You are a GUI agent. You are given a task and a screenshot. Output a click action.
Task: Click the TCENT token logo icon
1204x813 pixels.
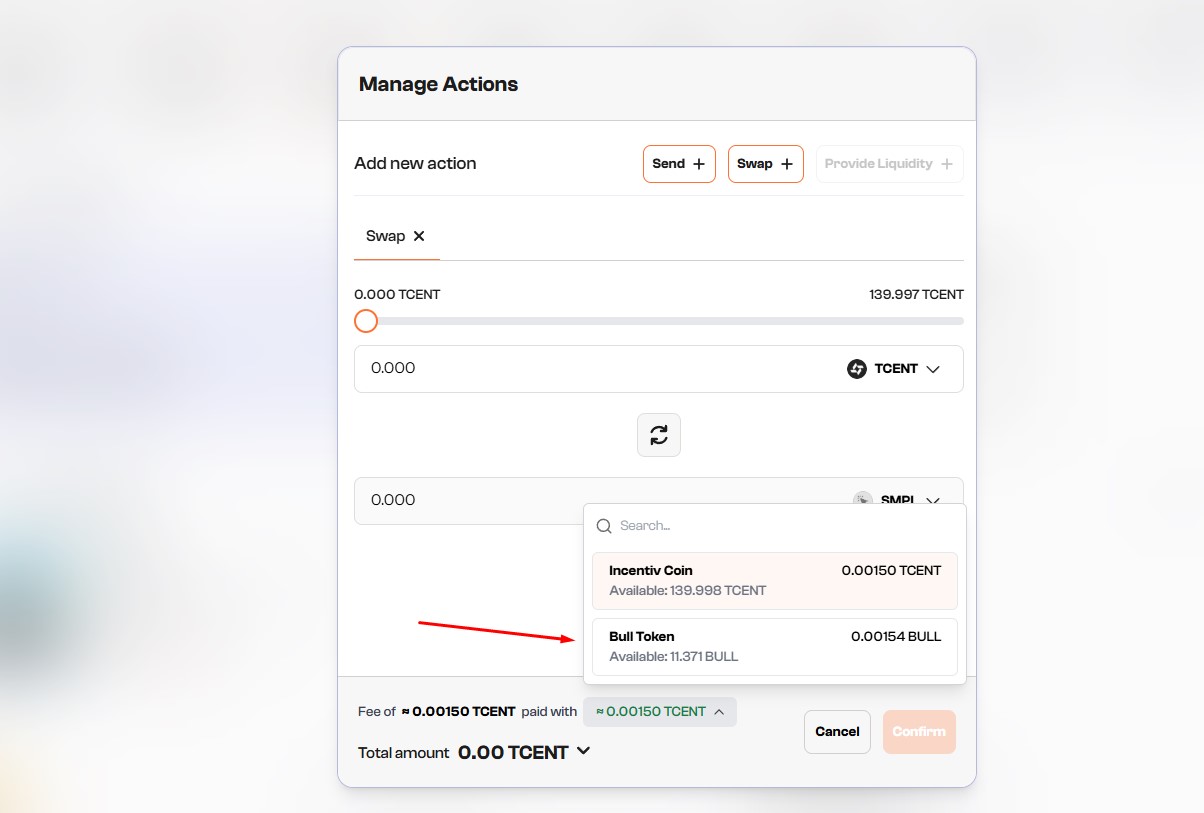tap(856, 369)
